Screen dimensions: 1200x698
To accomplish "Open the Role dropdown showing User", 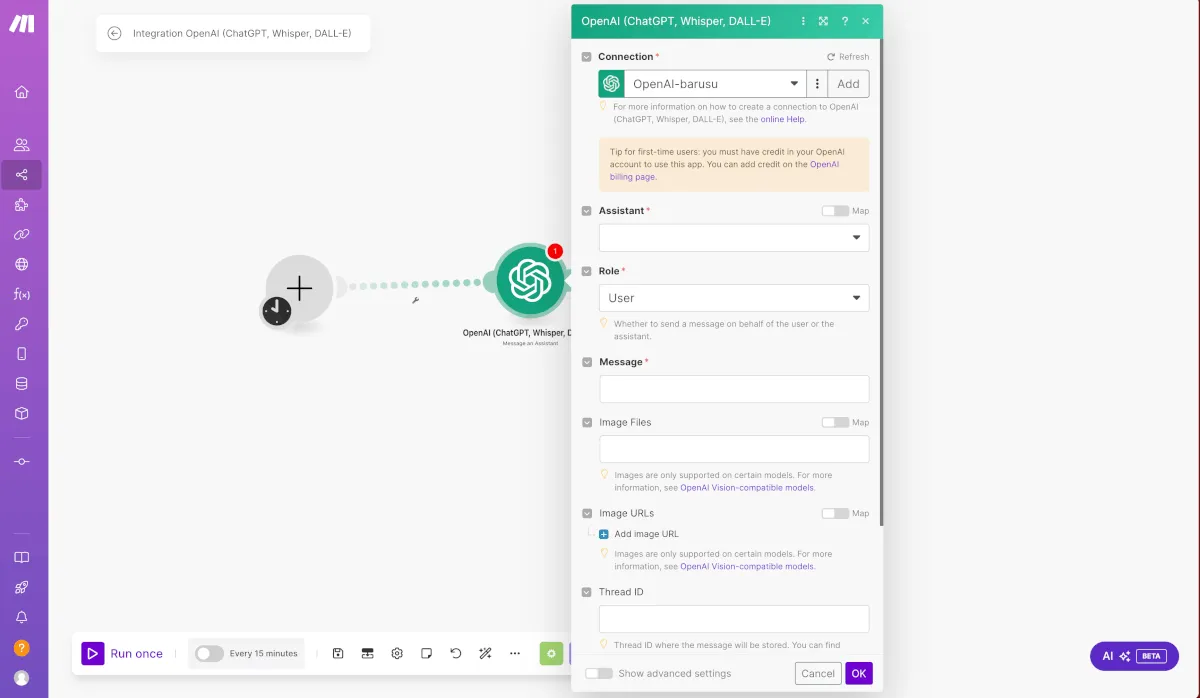I will click(734, 298).
